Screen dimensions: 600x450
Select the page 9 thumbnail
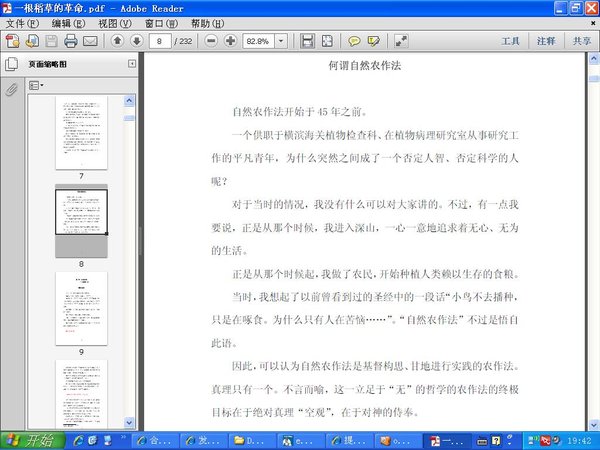tap(82, 309)
